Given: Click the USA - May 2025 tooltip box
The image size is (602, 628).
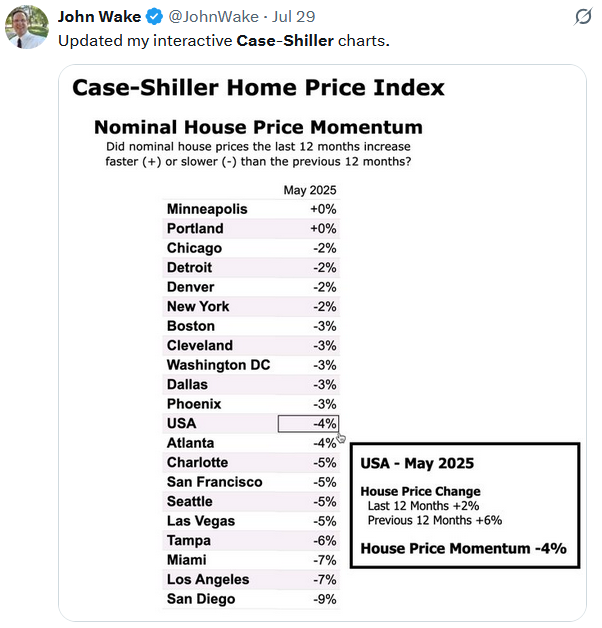Looking at the screenshot, I should point(464,506).
